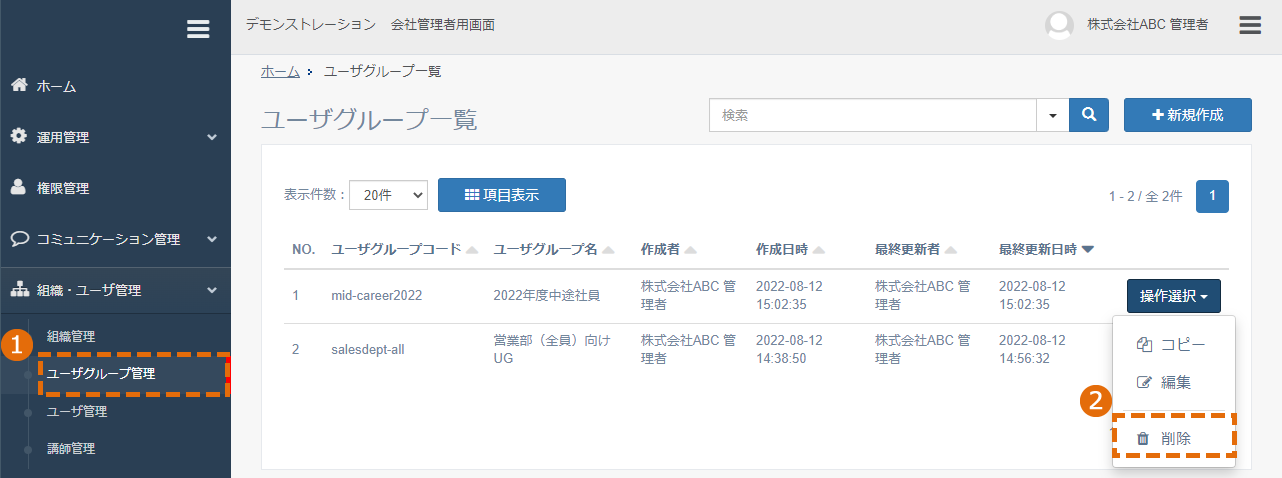The image size is (1282, 478).
Task: Sort by ユーザグループコード column arrow
Action: pyautogui.click(x=472, y=249)
